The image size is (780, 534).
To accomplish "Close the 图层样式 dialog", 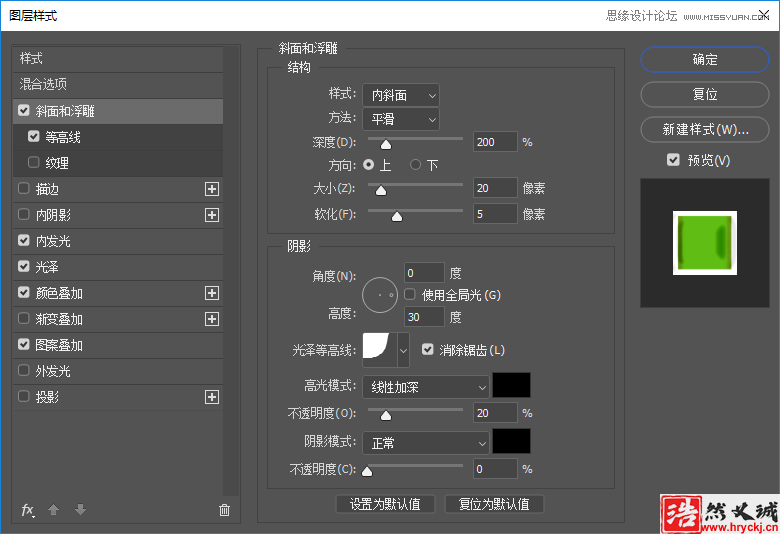I will coord(764,15).
